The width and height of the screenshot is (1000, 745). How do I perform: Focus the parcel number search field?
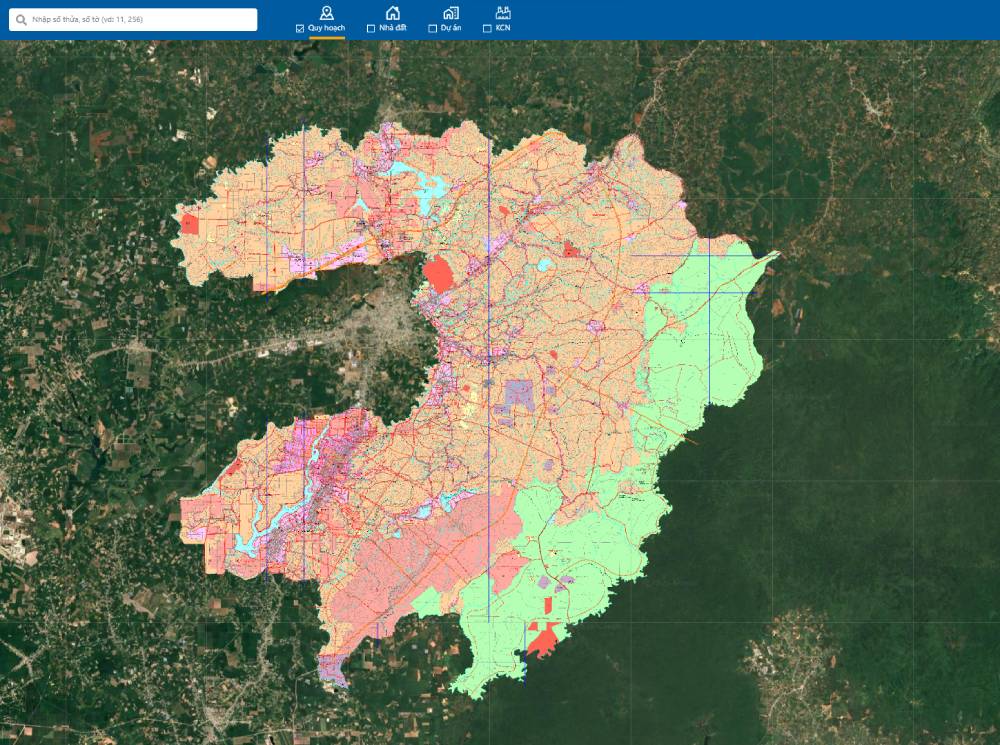click(x=140, y=19)
